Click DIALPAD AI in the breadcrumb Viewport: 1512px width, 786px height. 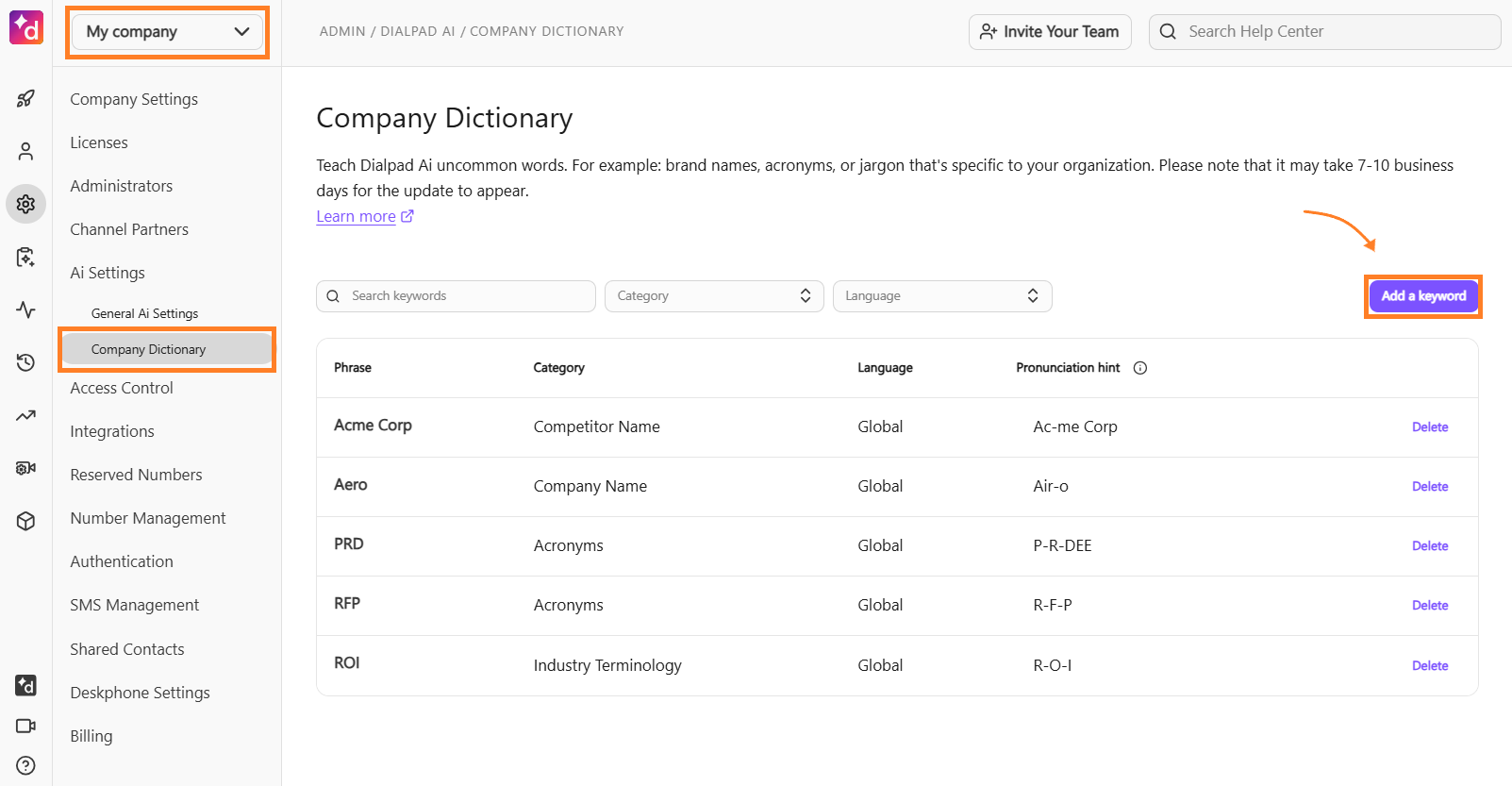click(418, 31)
